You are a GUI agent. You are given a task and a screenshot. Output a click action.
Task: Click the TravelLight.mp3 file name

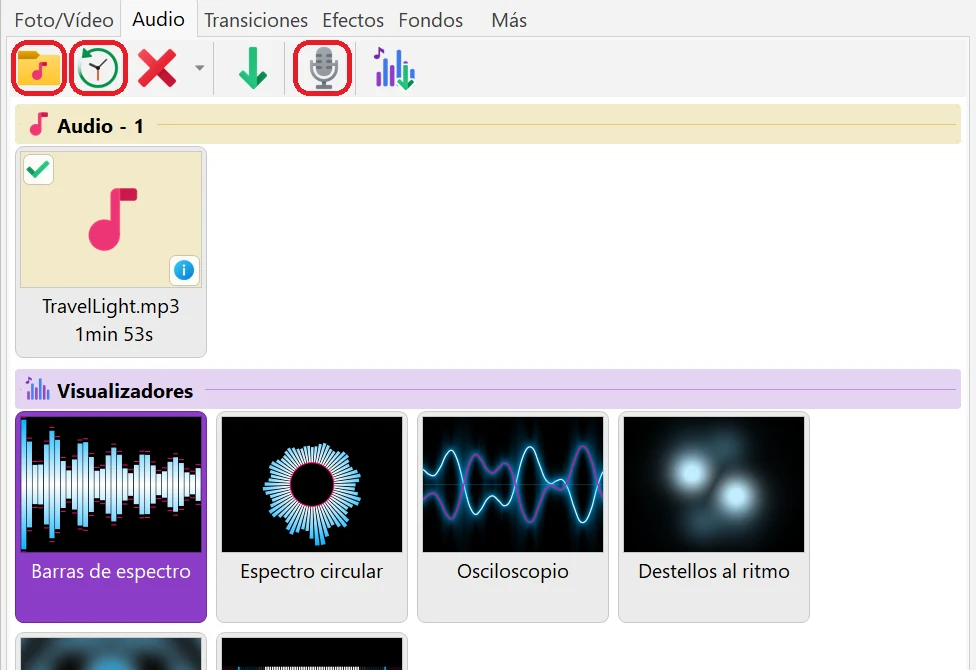[111, 306]
